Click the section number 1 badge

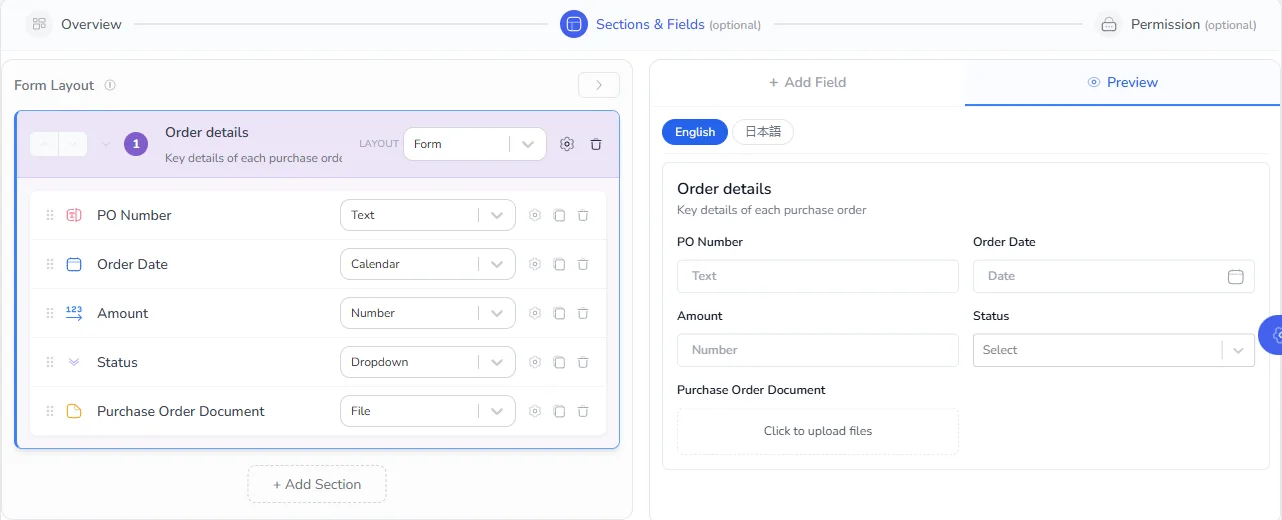click(136, 144)
